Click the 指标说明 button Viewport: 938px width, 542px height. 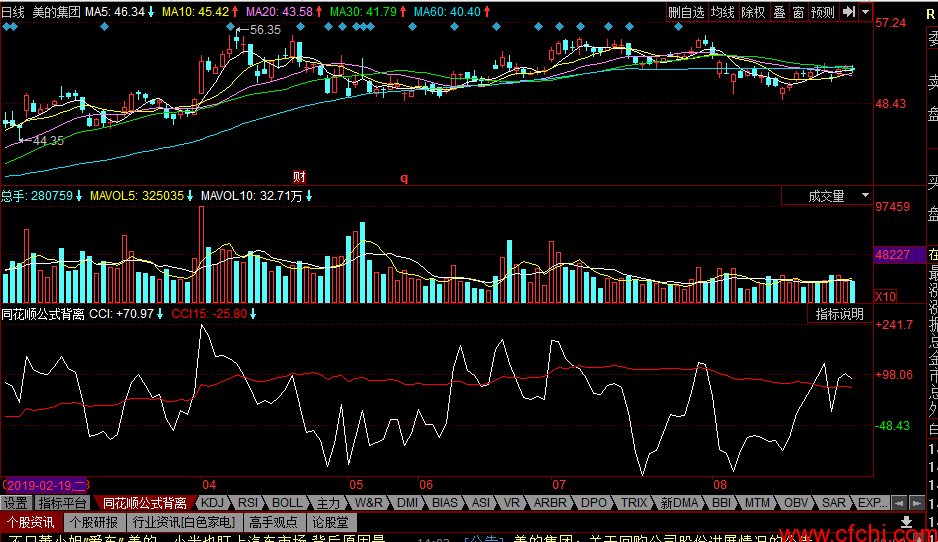pyautogui.click(x=840, y=313)
